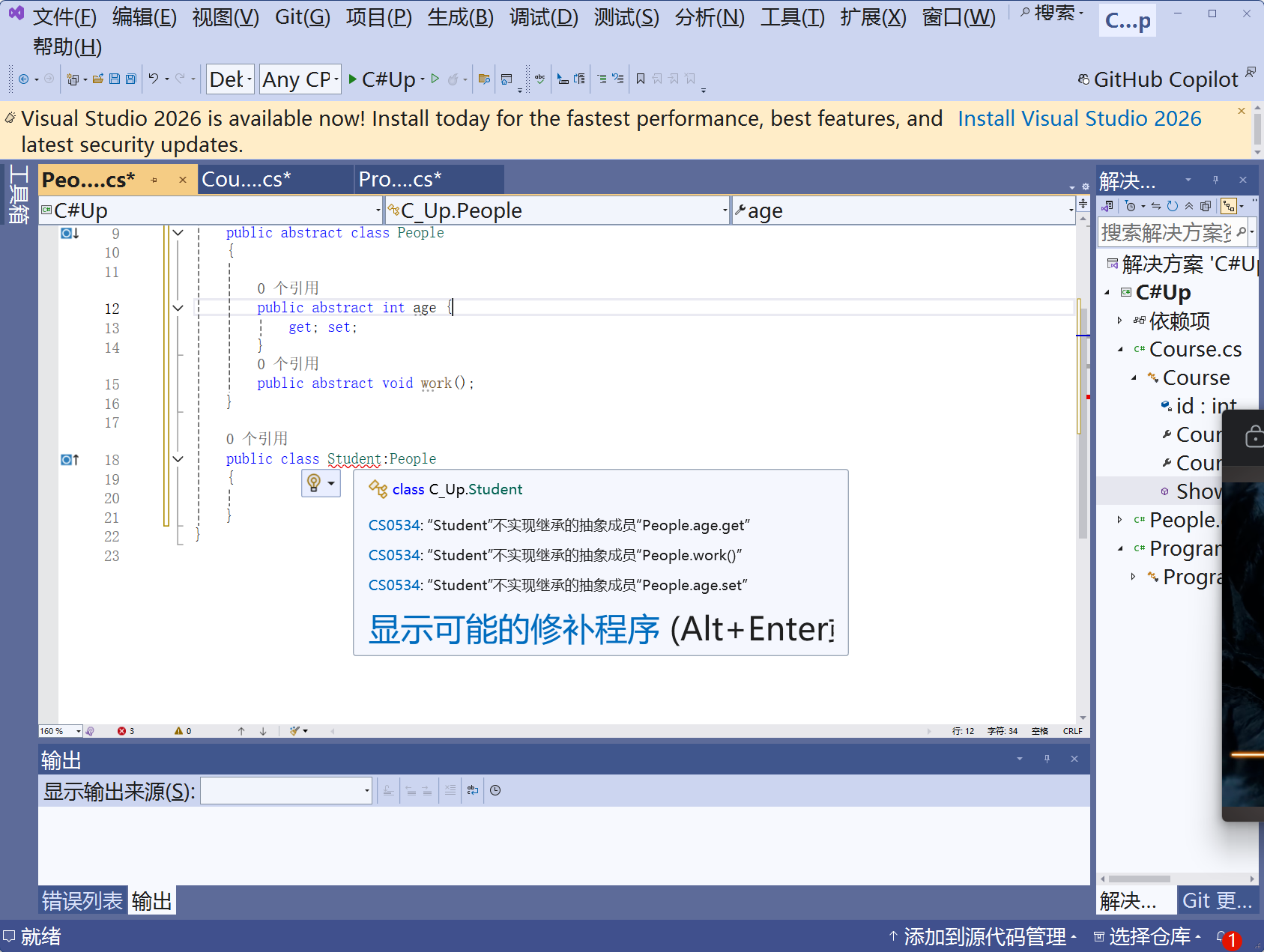This screenshot has height=952, width=1264.
Task: Switch to the 错误列表 tab
Action: (x=82, y=900)
